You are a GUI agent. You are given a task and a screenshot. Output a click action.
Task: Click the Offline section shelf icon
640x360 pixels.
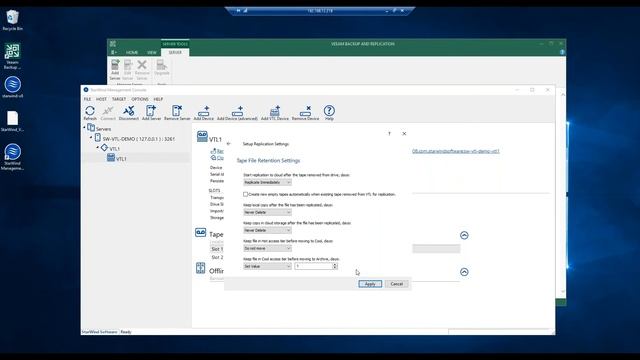click(200, 268)
